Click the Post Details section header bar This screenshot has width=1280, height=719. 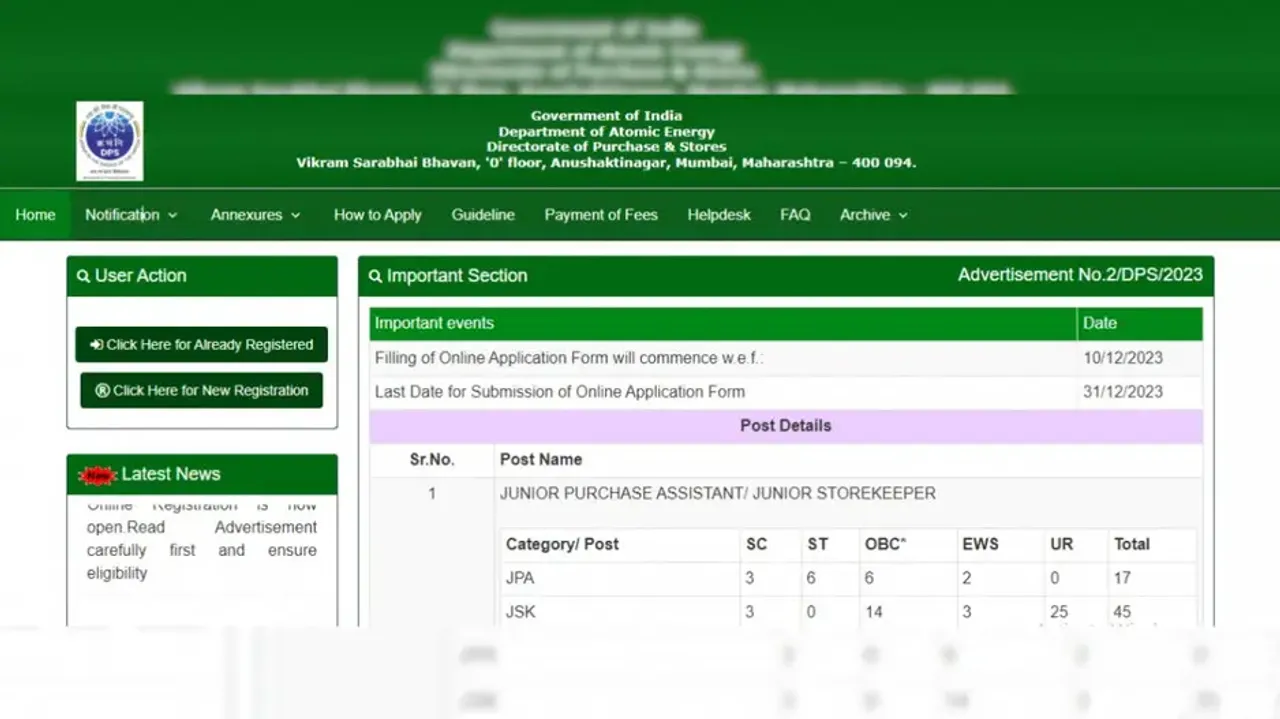click(x=785, y=426)
